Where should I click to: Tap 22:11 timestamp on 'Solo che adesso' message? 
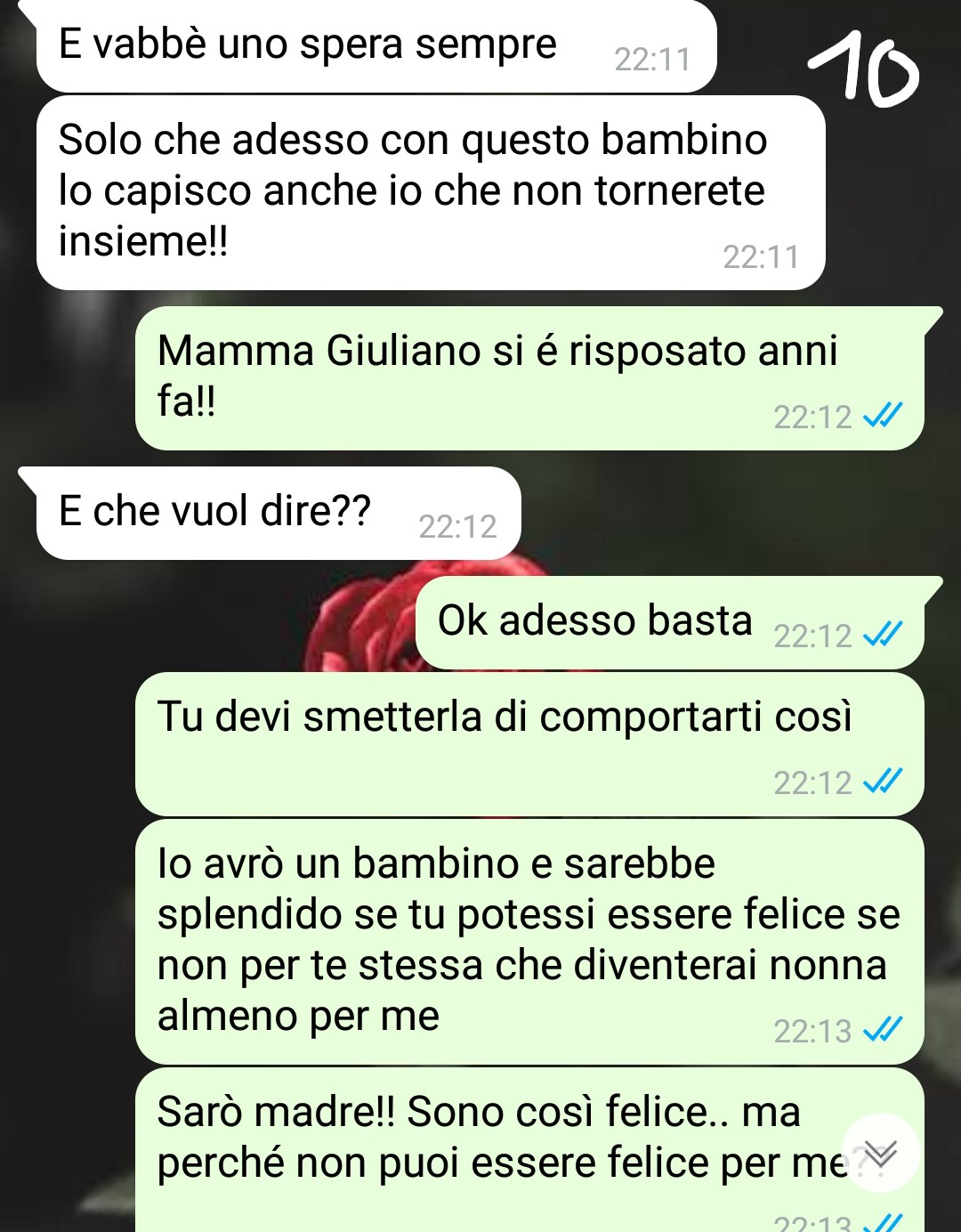(761, 257)
